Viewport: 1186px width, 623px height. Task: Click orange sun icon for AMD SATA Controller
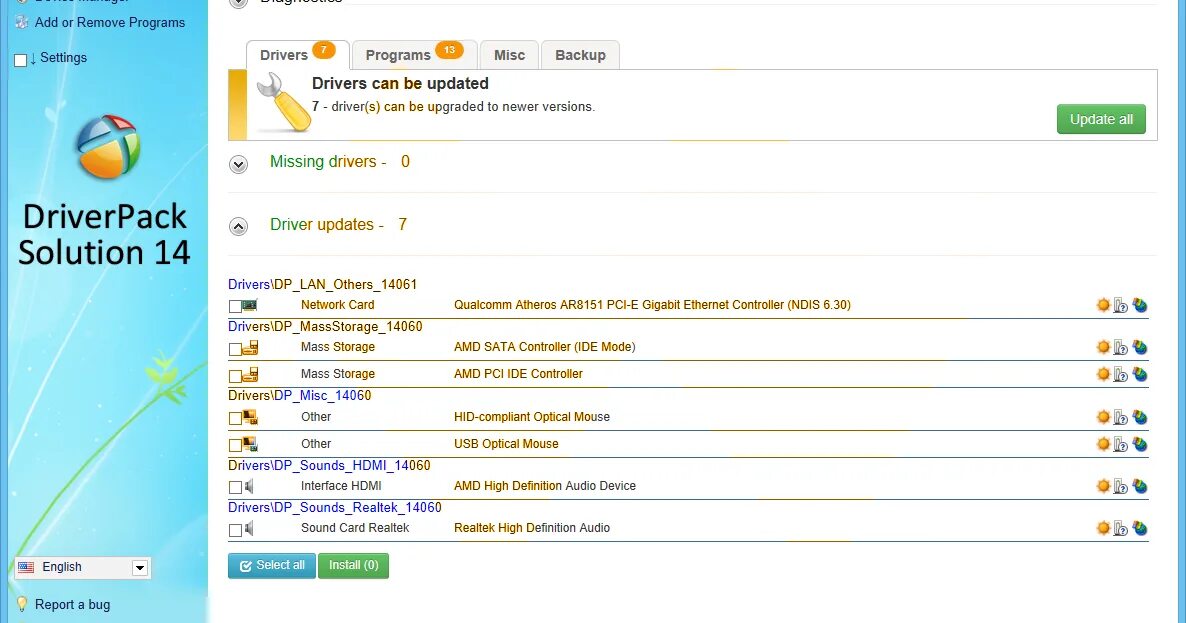tap(1103, 348)
